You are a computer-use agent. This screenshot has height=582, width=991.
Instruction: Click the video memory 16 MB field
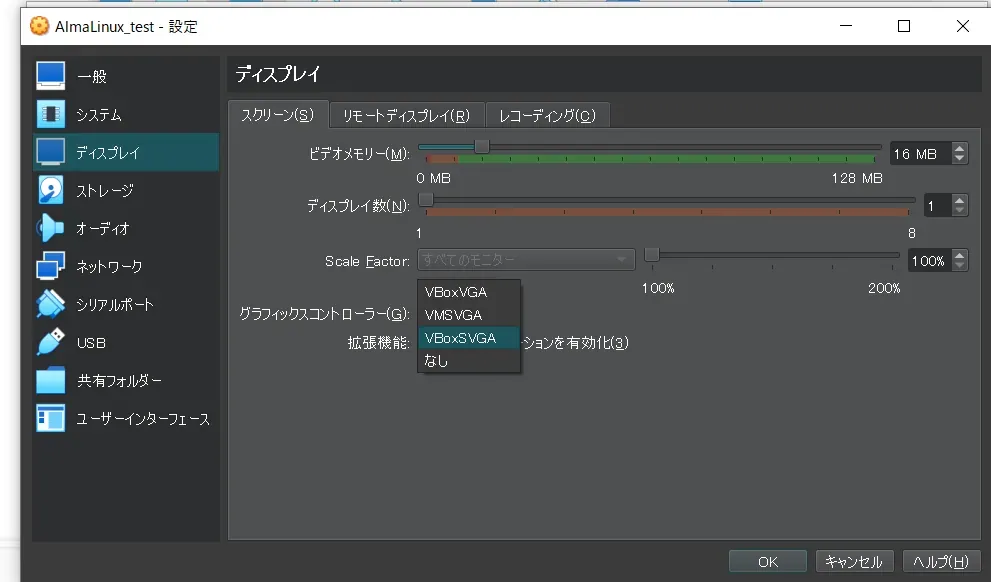(919, 154)
